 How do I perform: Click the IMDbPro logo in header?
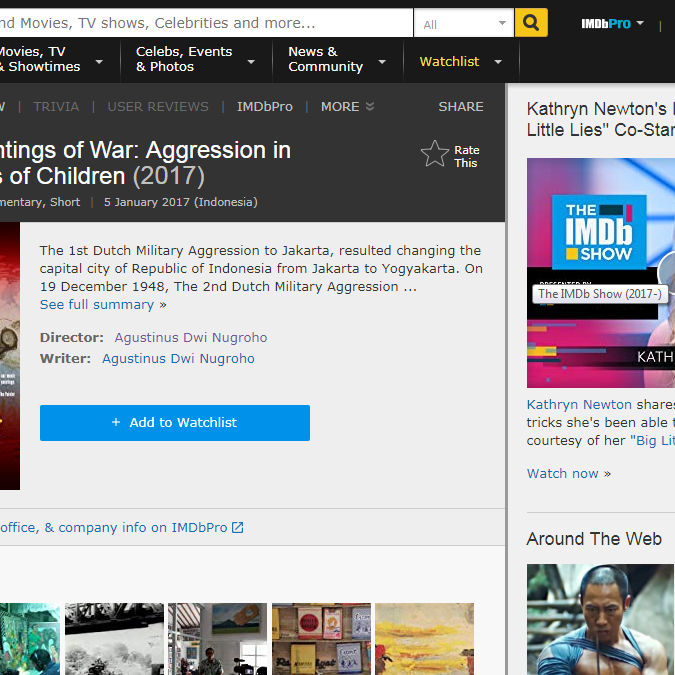coord(606,23)
